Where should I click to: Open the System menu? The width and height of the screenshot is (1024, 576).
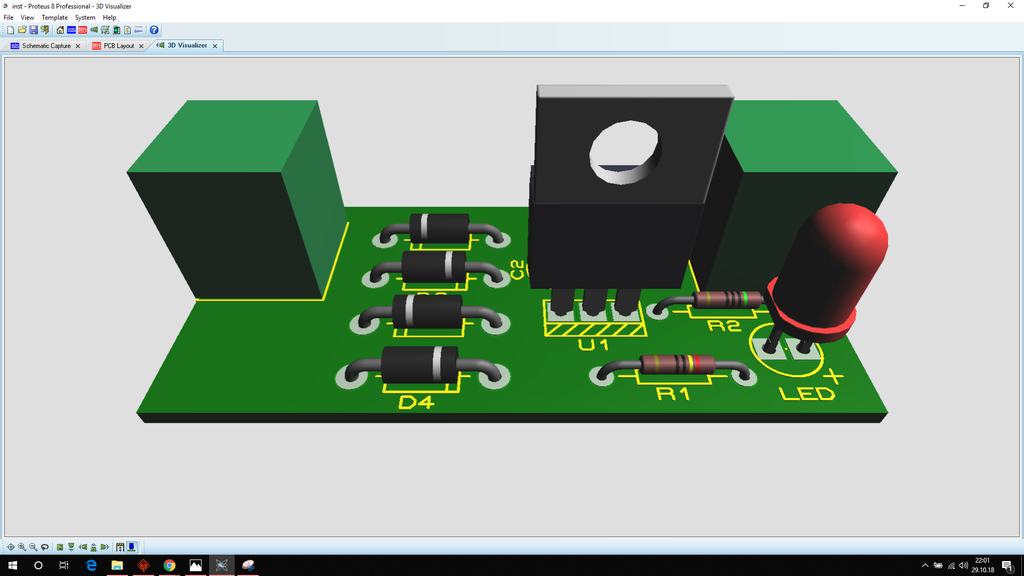pos(85,18)
